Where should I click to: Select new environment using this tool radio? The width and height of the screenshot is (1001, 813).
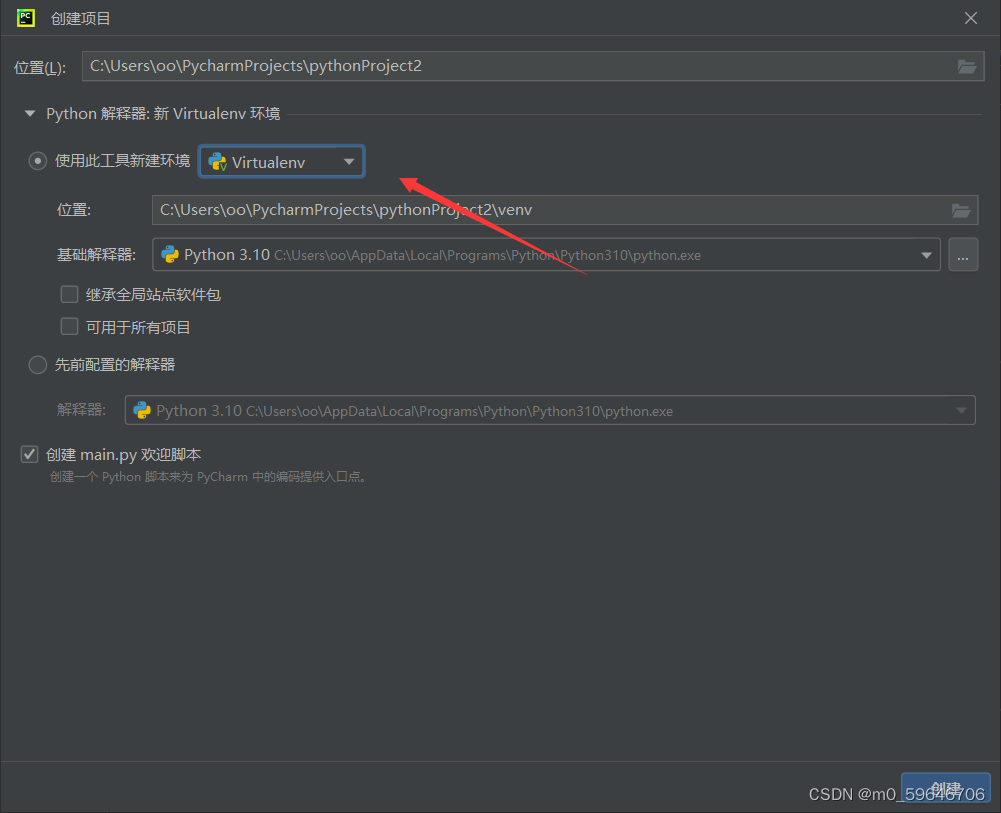(x=38, y=161)
